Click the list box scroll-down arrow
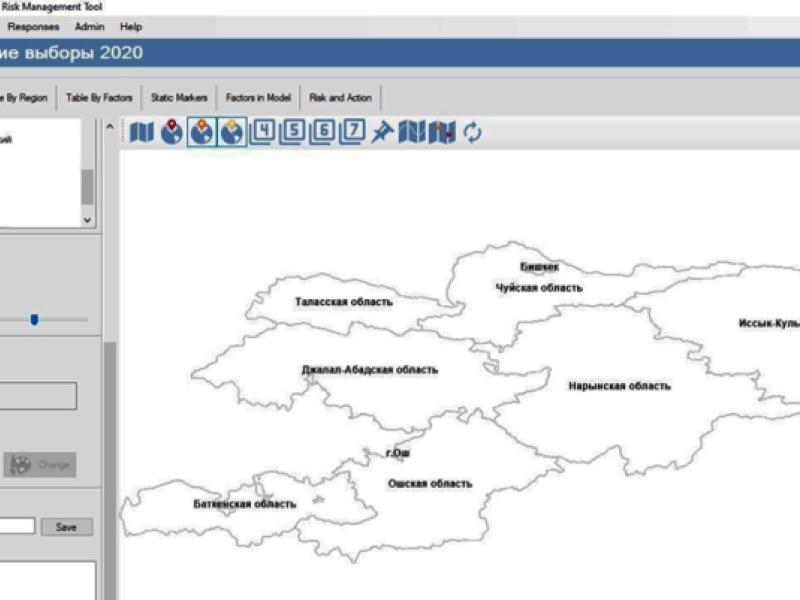The image size is (800, 600). (x=87, y=219)
